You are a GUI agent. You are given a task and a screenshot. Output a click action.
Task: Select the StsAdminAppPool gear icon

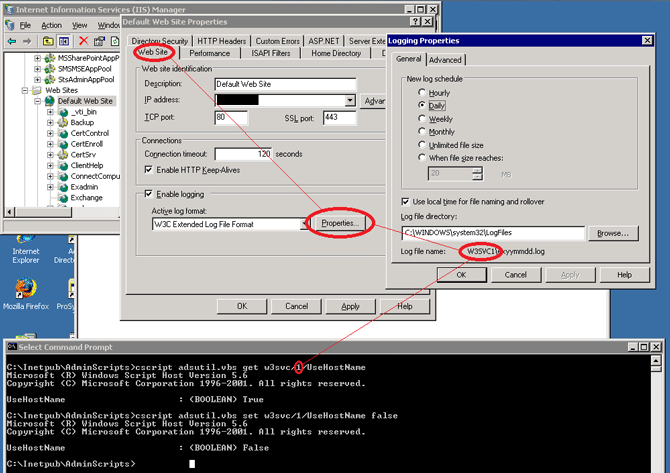(50, 79)
